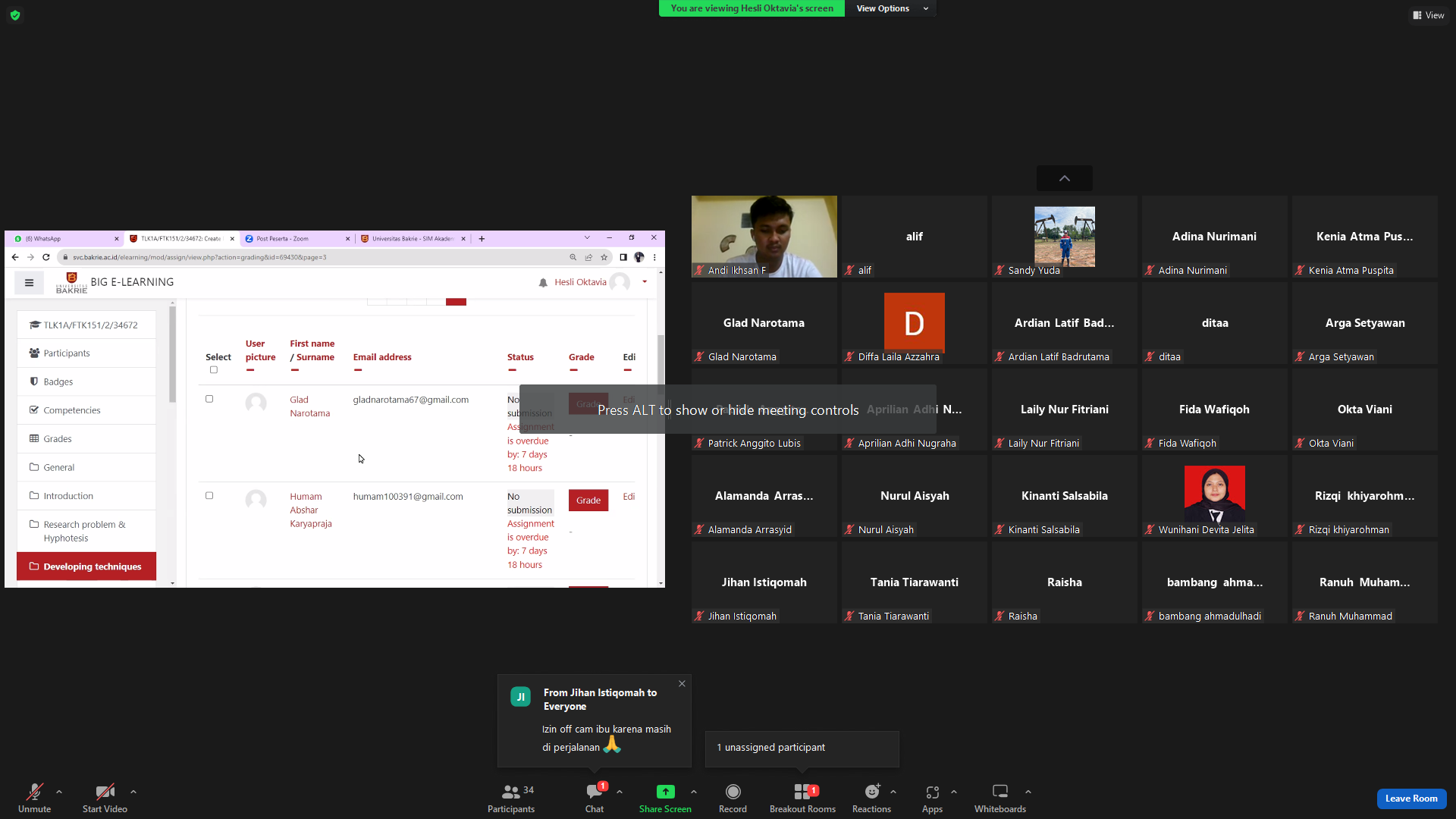
Task: Open Whiteboards
Action: point(1000,798)
